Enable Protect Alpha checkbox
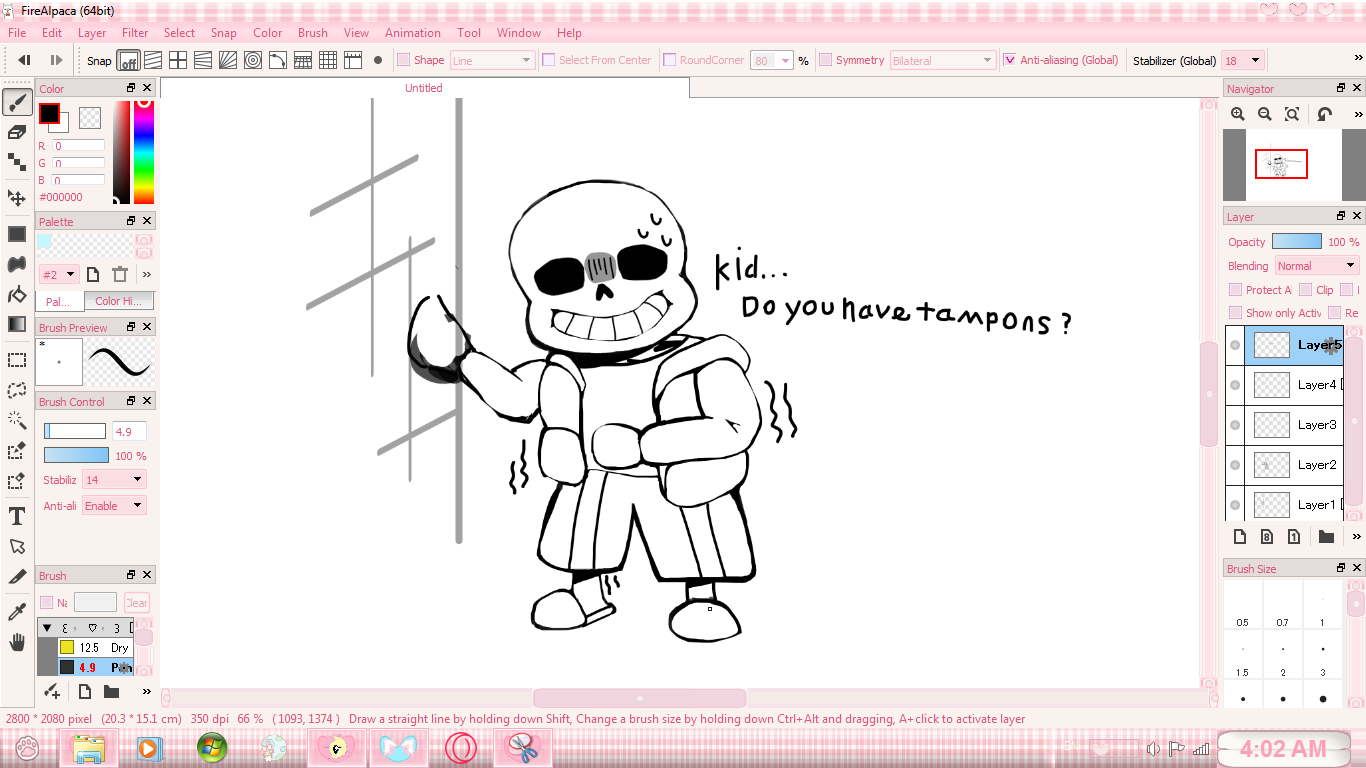Screen dimensions: 1366x768 tap(1236, 290)
